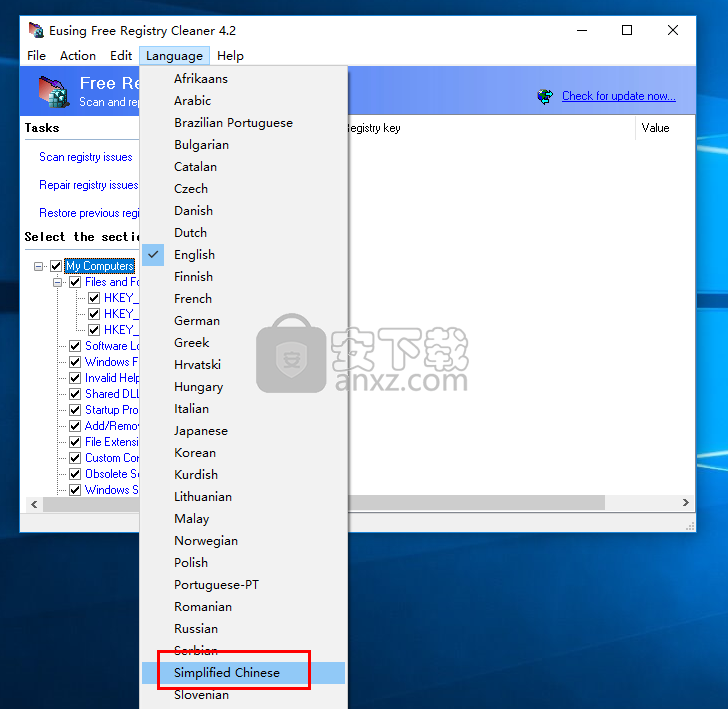Open Check for update now link
This screenshot has width=728, height=709.
pyautogui.click(x=618, y=96)
